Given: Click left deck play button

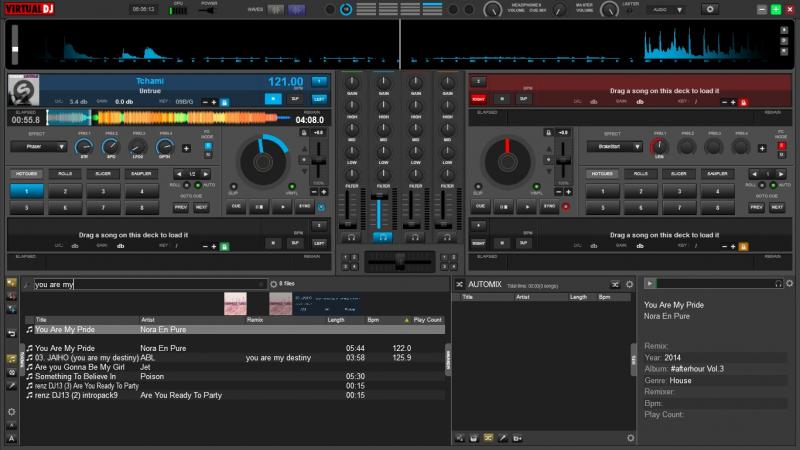Looking at the screenshot, I should 282,207.
